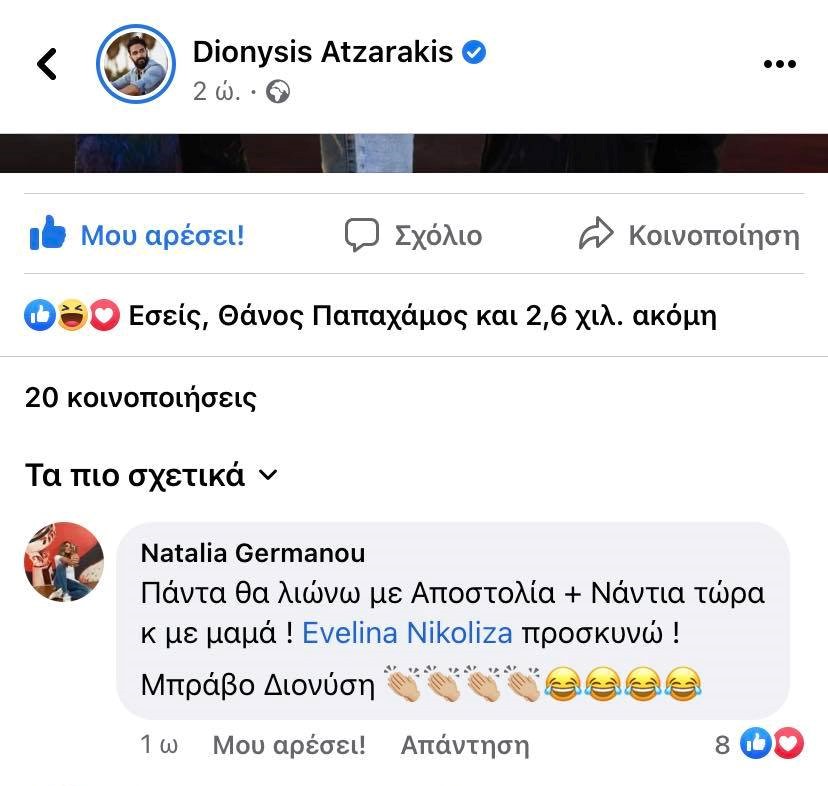Open the Σχόλιο comment action
The image size is (828, 786).
coord(413,235)
